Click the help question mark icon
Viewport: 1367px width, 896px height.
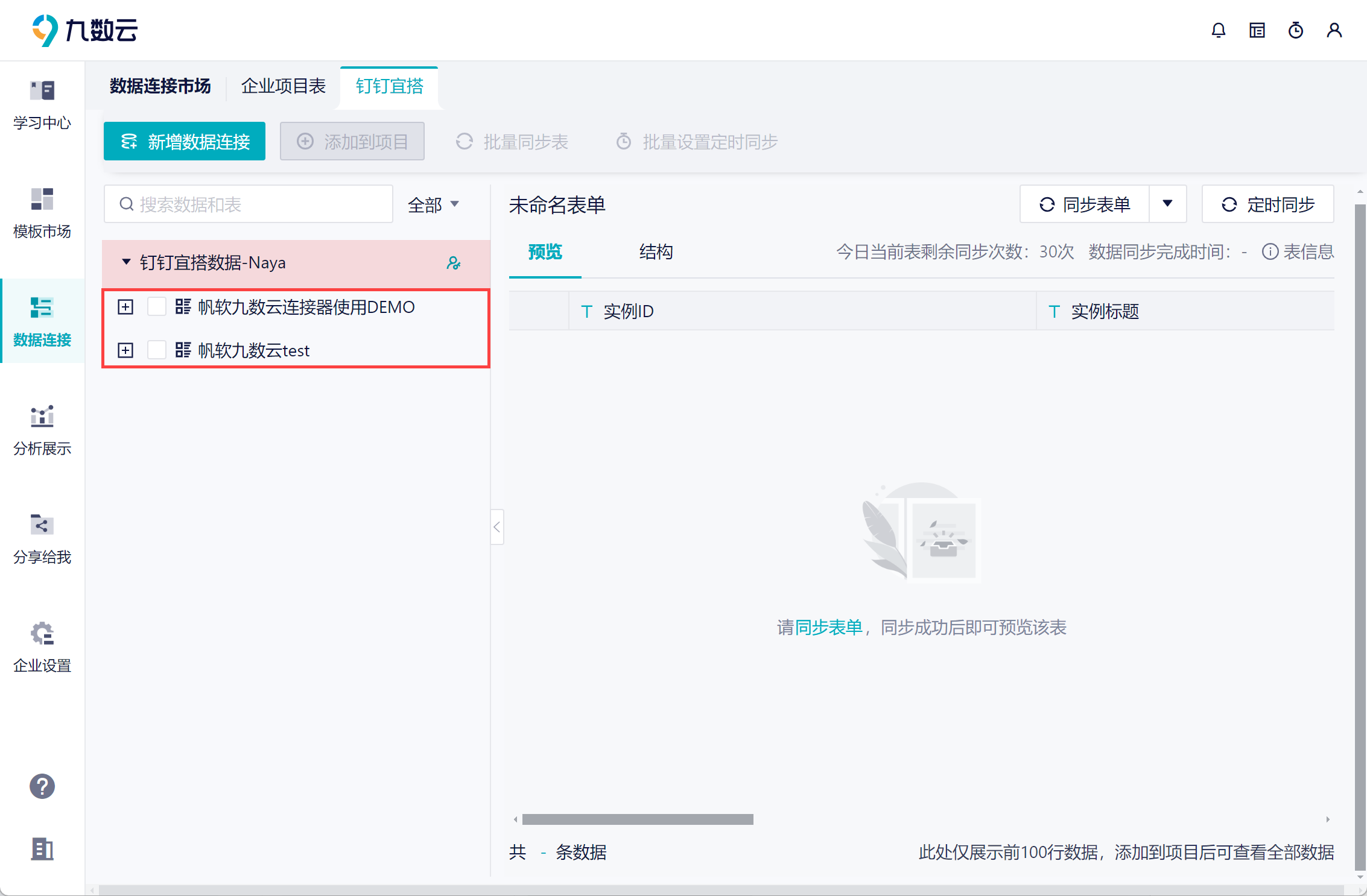point(42,786)
